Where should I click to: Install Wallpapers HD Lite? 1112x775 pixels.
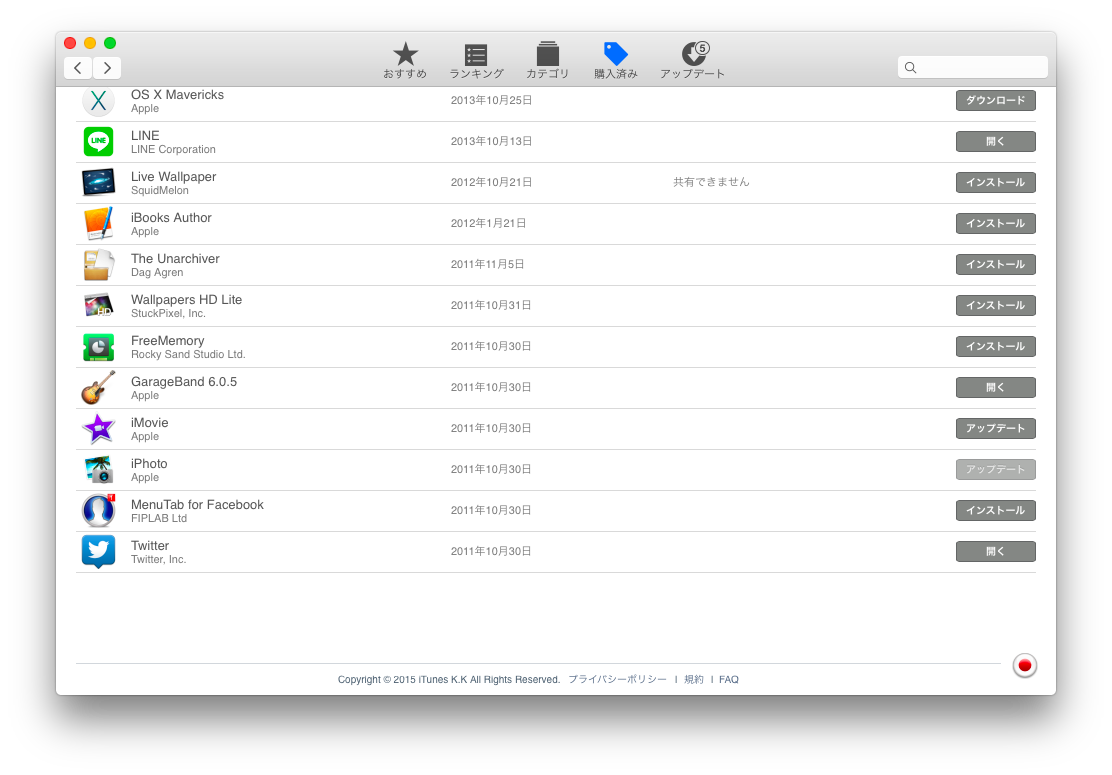point(996,306)
